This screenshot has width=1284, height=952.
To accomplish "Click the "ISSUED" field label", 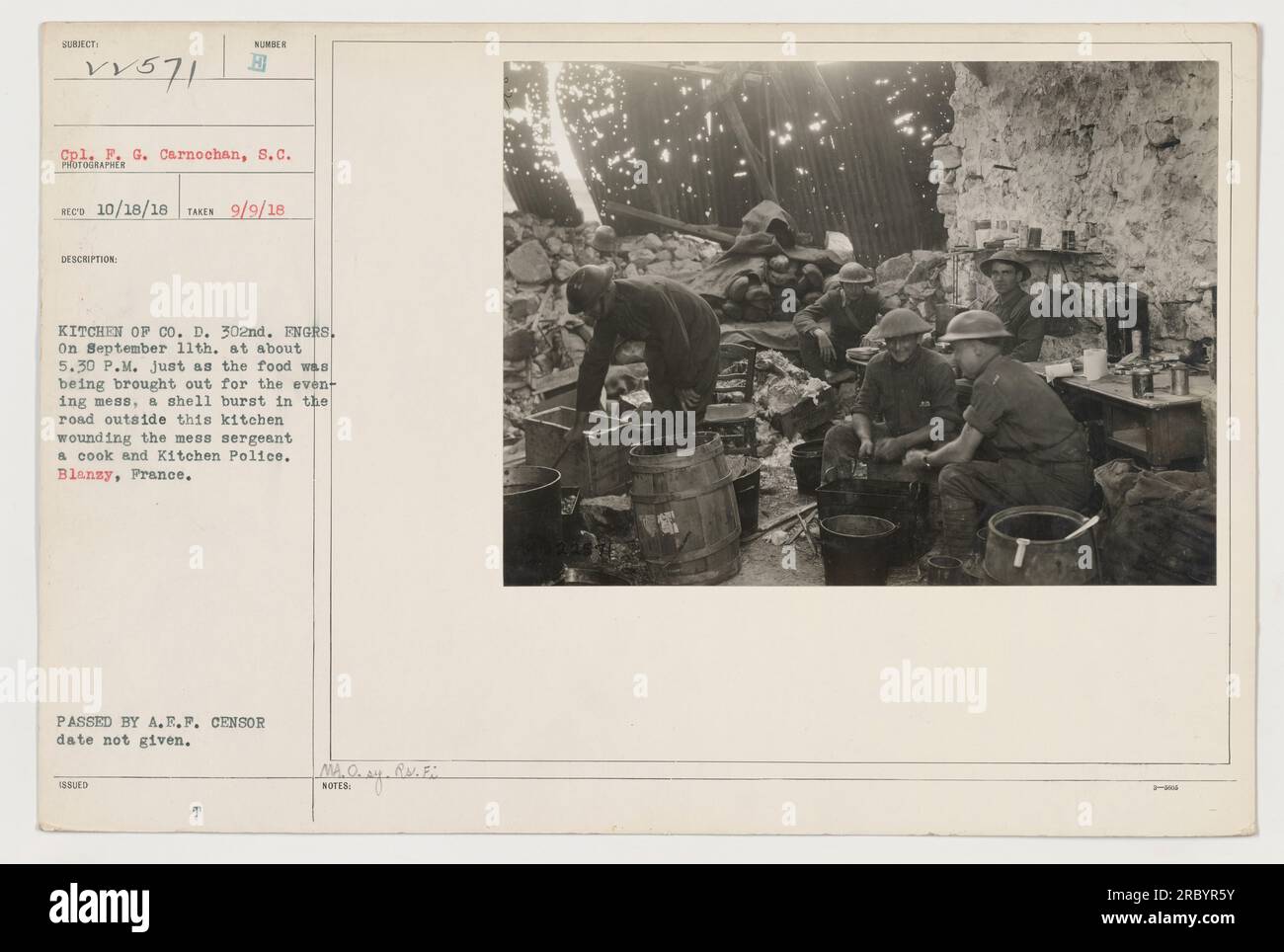I will (x=74, y=785).
